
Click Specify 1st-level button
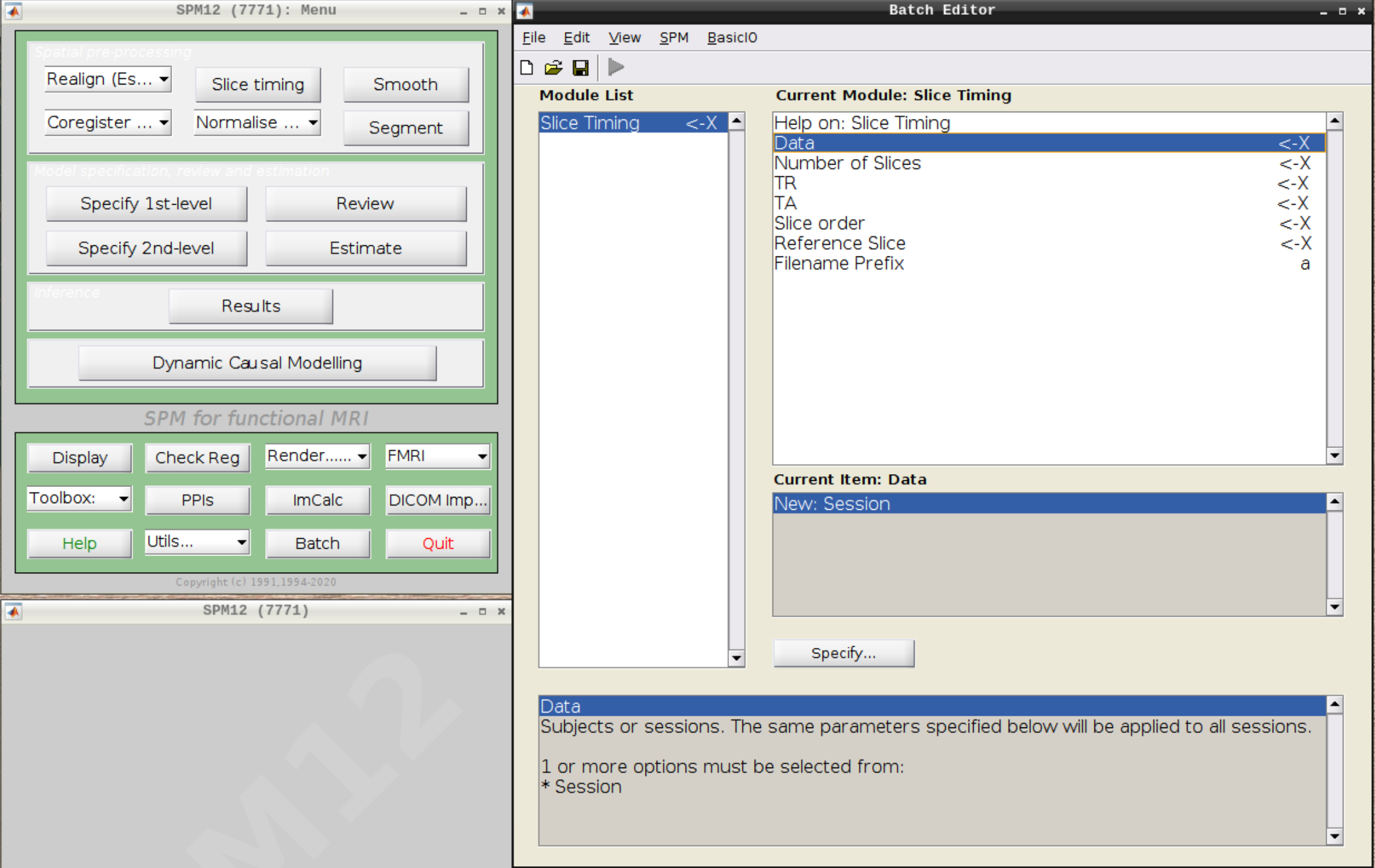point(146,203)
